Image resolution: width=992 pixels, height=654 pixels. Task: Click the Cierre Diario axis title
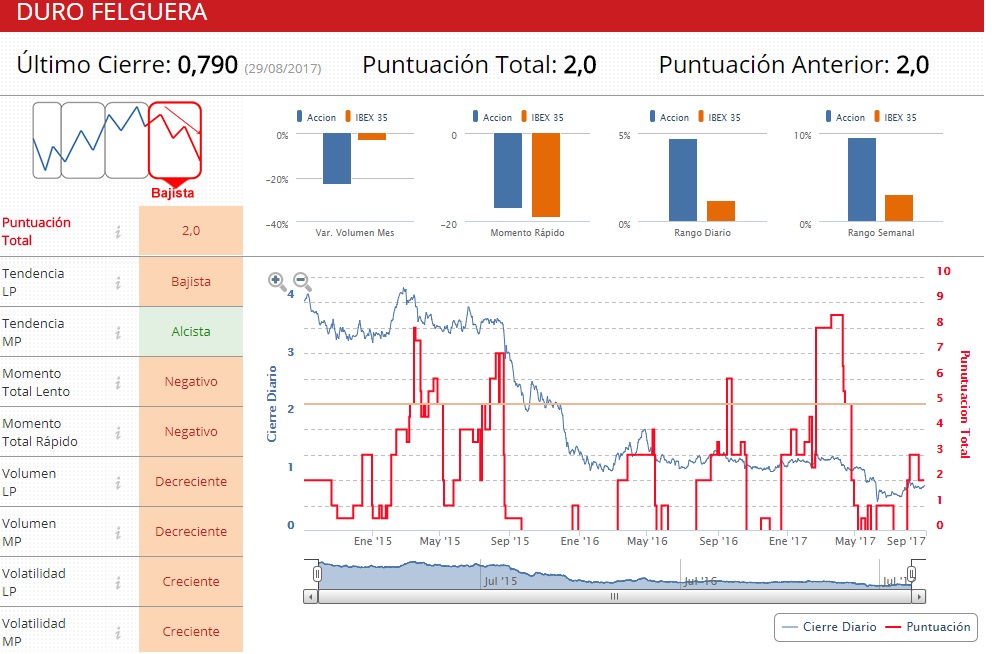click(x=271, y=404)
